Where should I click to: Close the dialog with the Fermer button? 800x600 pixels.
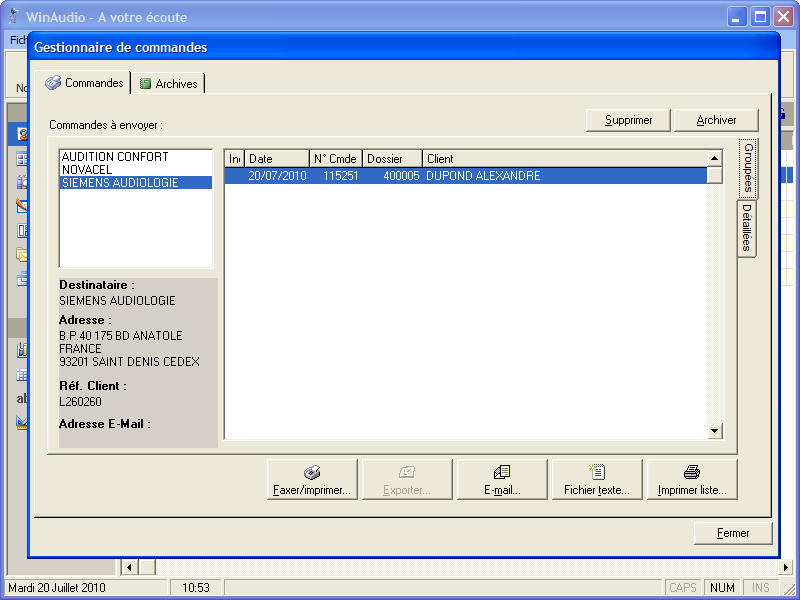(x=733, y=533)
